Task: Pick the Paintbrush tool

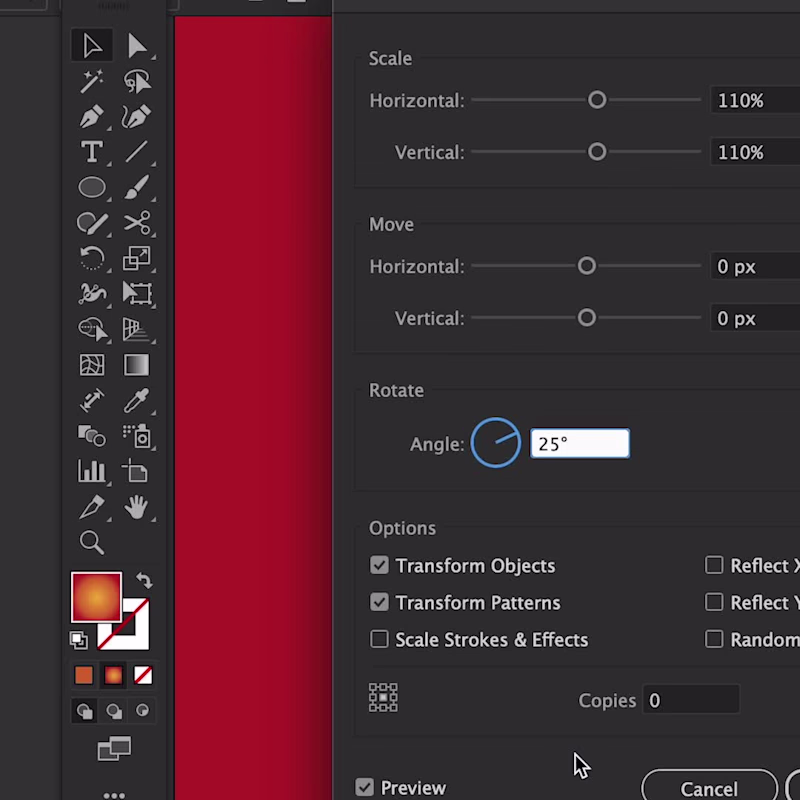Action: tap(138, 187)
